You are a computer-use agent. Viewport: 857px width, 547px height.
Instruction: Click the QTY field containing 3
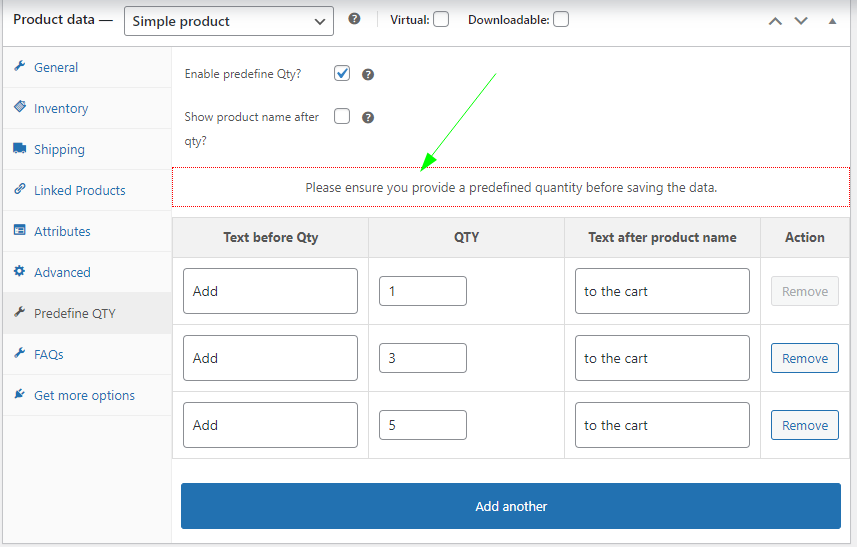(422, 358)
